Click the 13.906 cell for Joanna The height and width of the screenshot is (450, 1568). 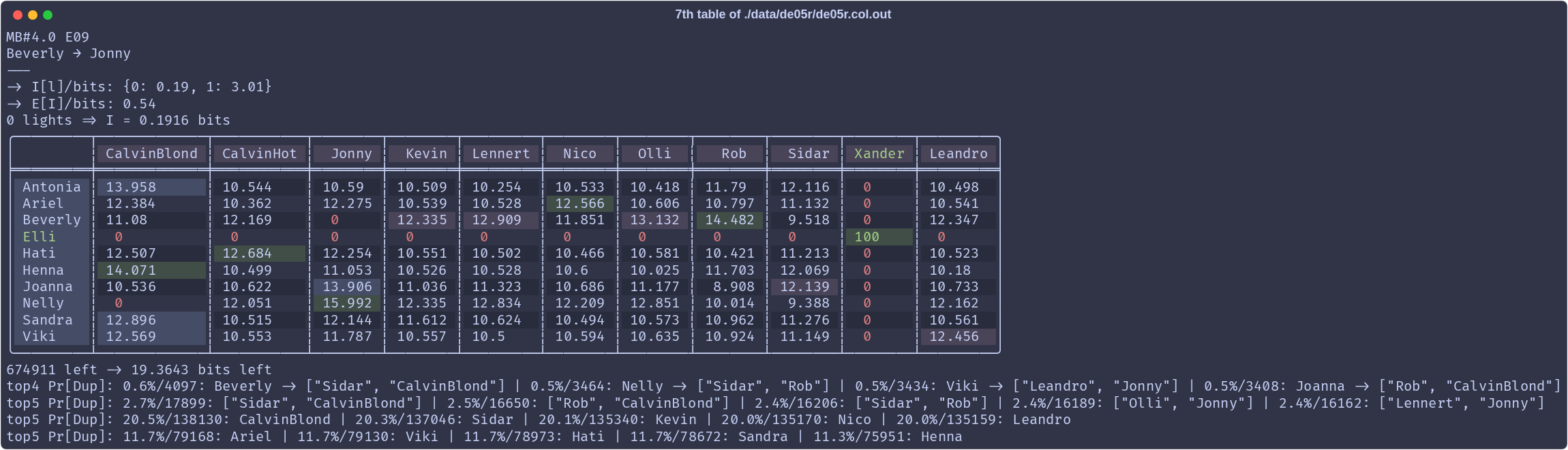click(347, 286)
